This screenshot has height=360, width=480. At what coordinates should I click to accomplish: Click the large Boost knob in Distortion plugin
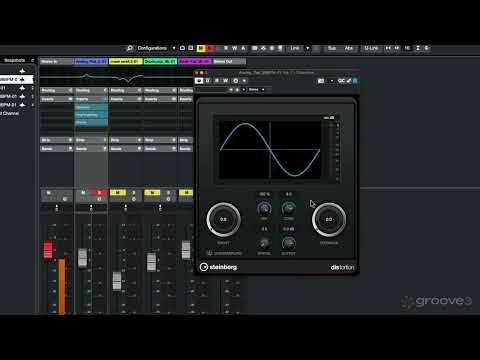223,219
